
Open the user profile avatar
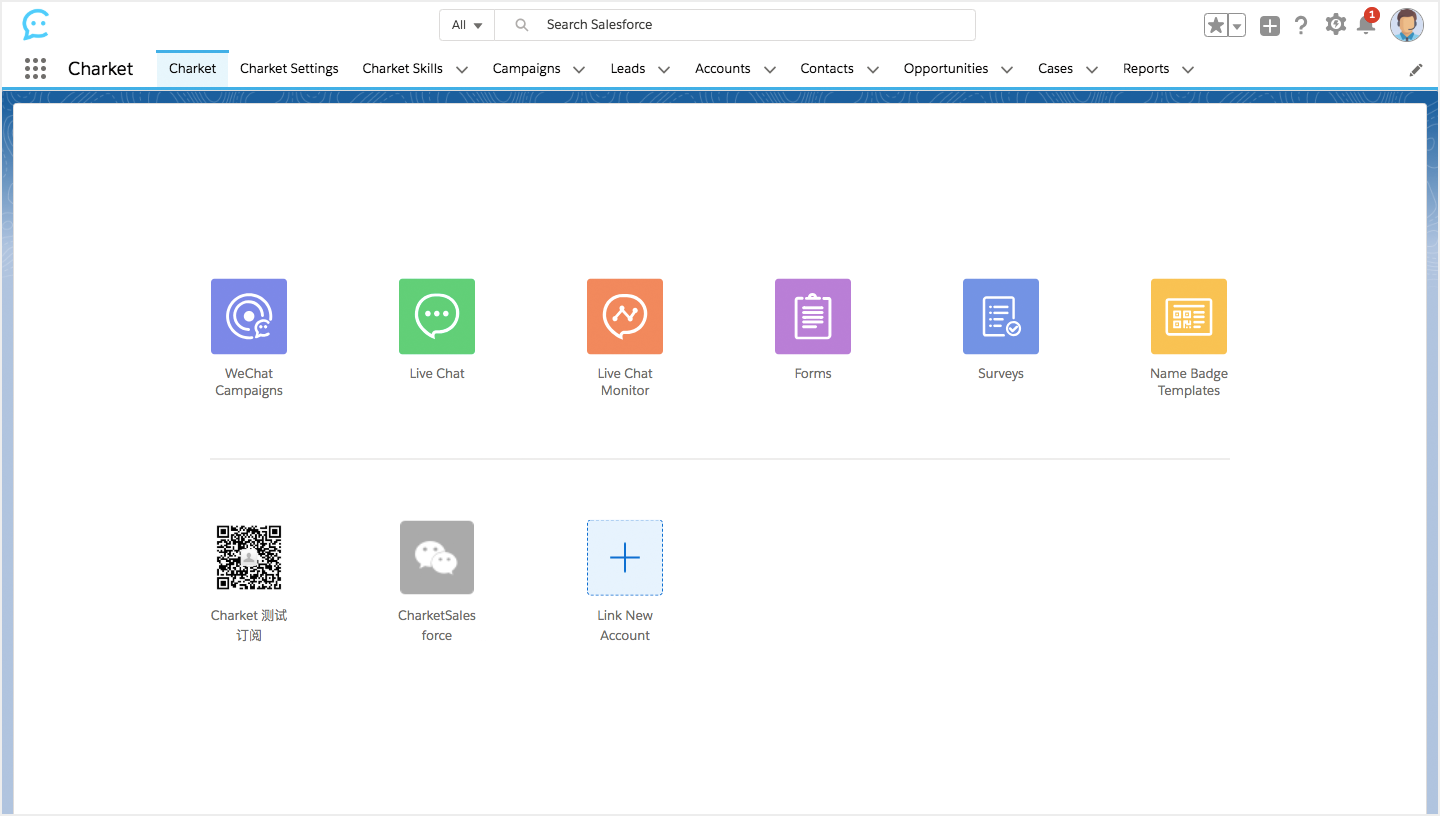point(1406,25)
